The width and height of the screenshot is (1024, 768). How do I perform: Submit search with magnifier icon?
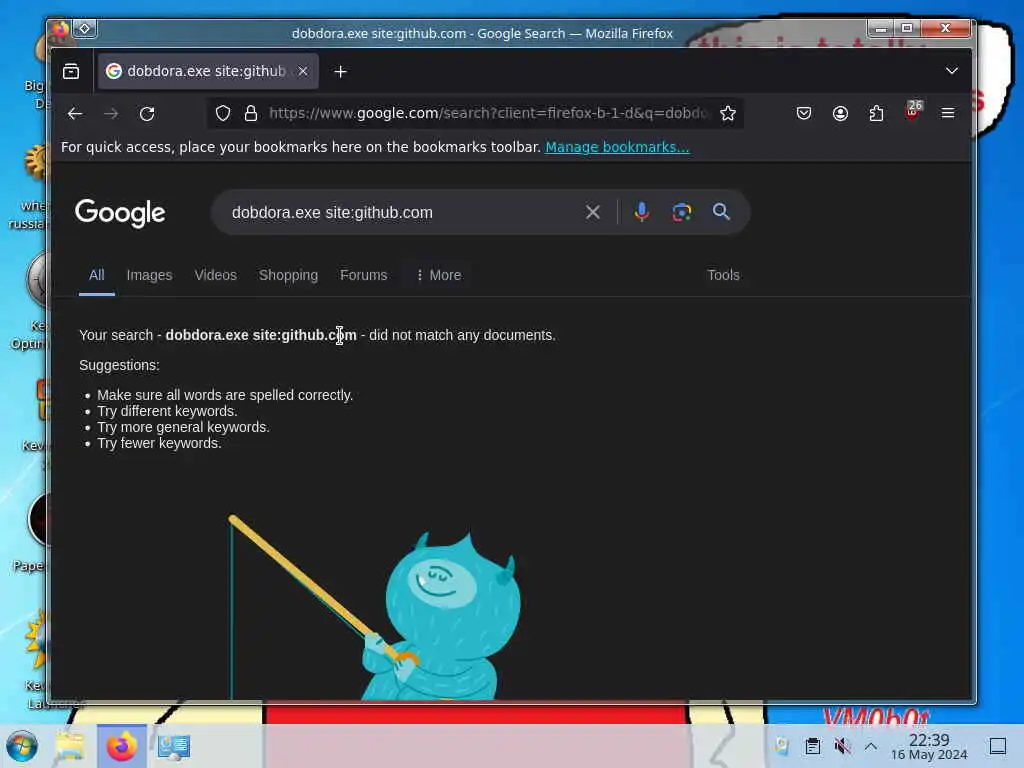tap(721, 212)
